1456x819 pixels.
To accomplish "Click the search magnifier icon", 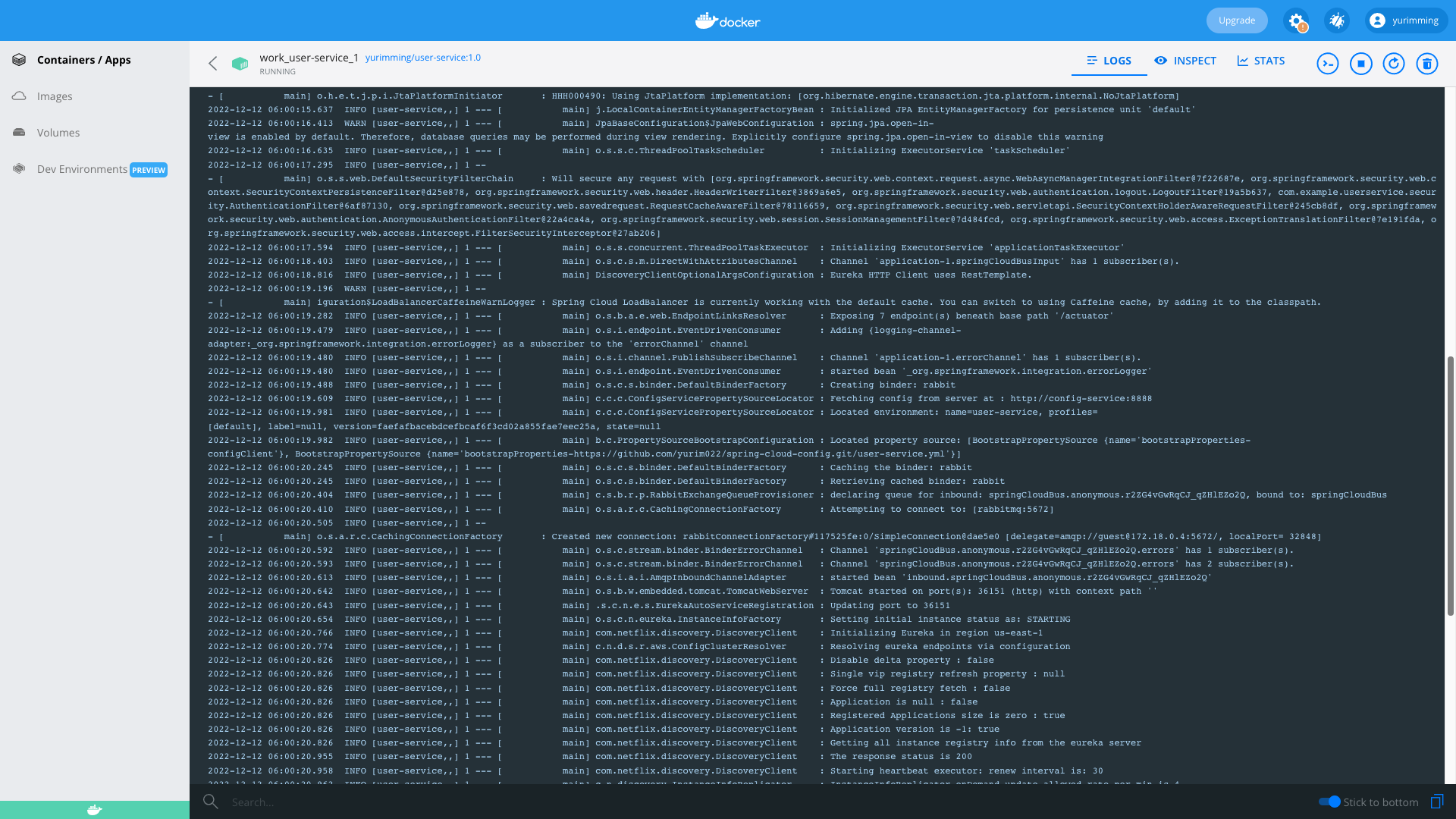I will click(211, 802).
